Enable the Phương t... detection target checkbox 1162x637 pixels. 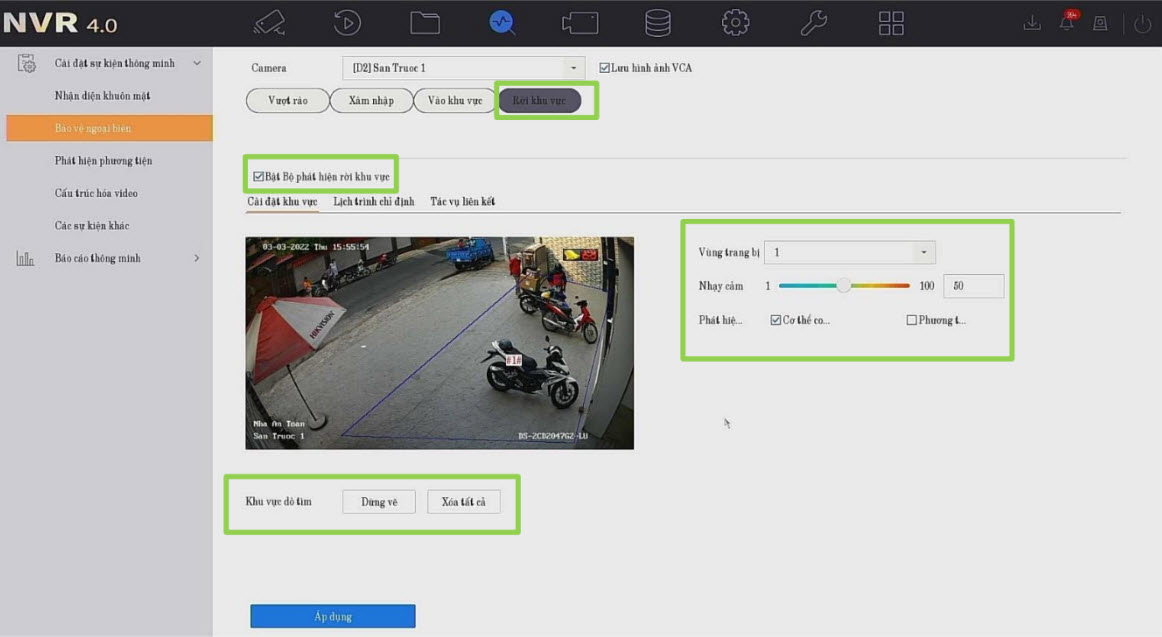click(911, 320)
